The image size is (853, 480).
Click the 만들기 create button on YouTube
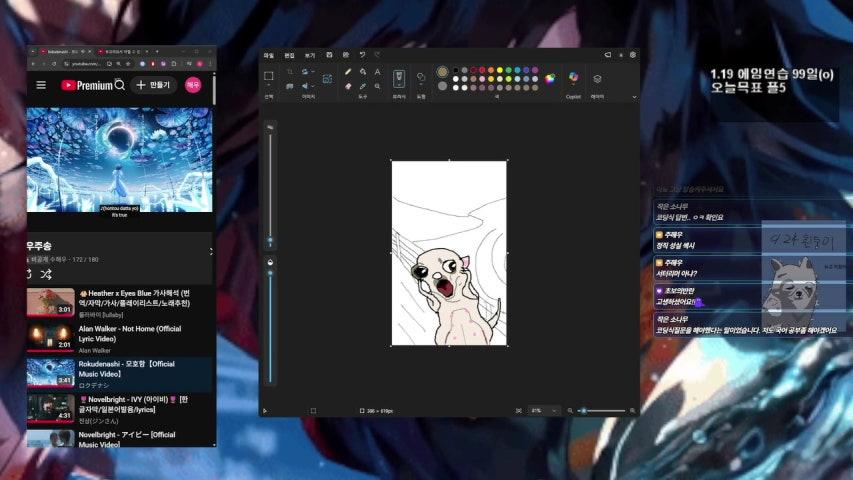coord(155,85)
